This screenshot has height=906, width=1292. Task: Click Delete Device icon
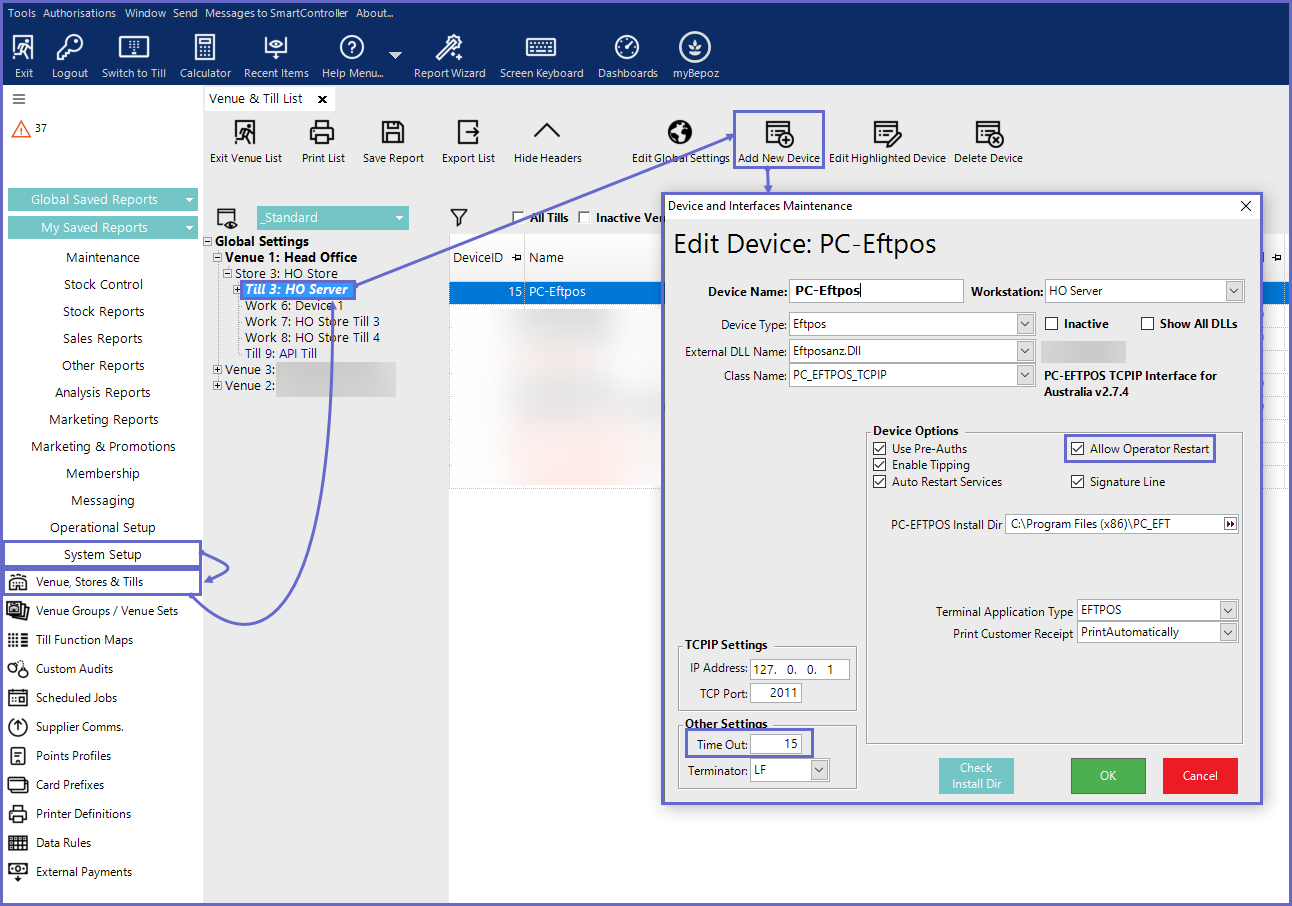click(988, 134)
